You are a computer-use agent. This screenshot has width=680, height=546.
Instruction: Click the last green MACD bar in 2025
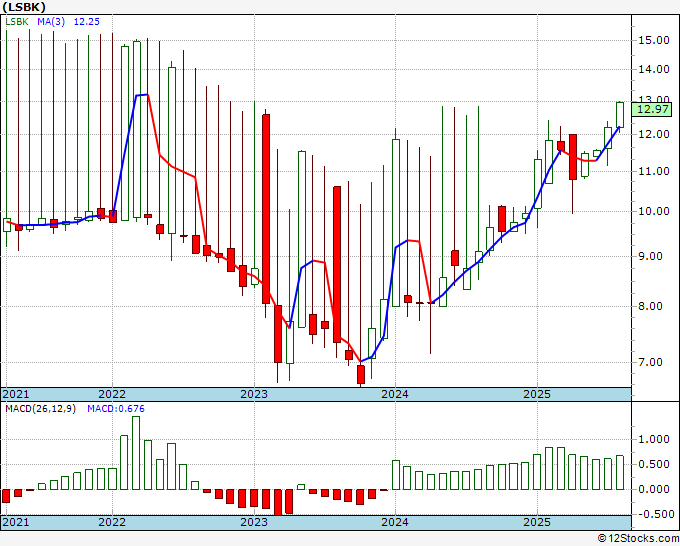[x=620, y=472]
